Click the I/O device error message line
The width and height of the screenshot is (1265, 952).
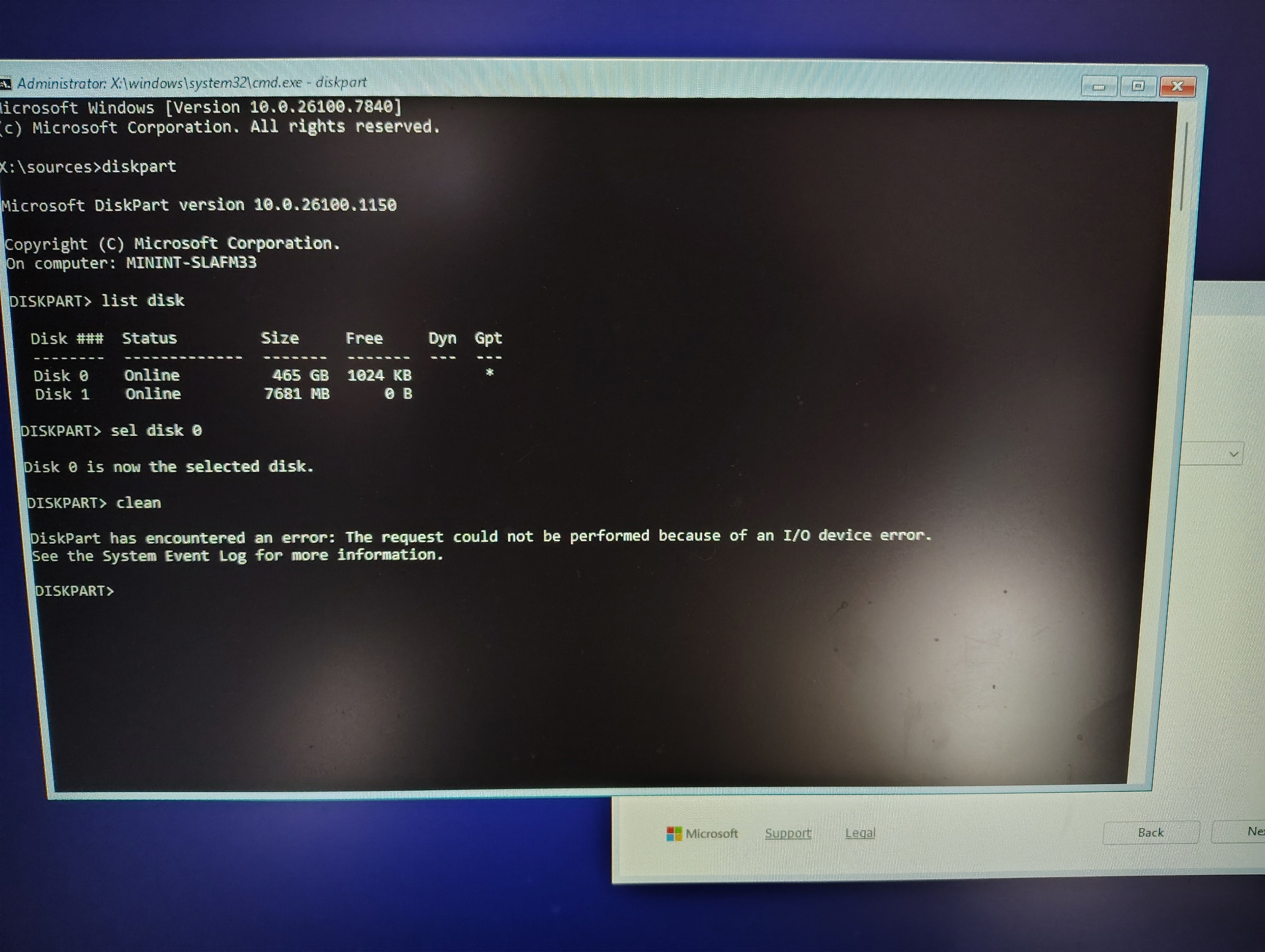coord(481,536)
